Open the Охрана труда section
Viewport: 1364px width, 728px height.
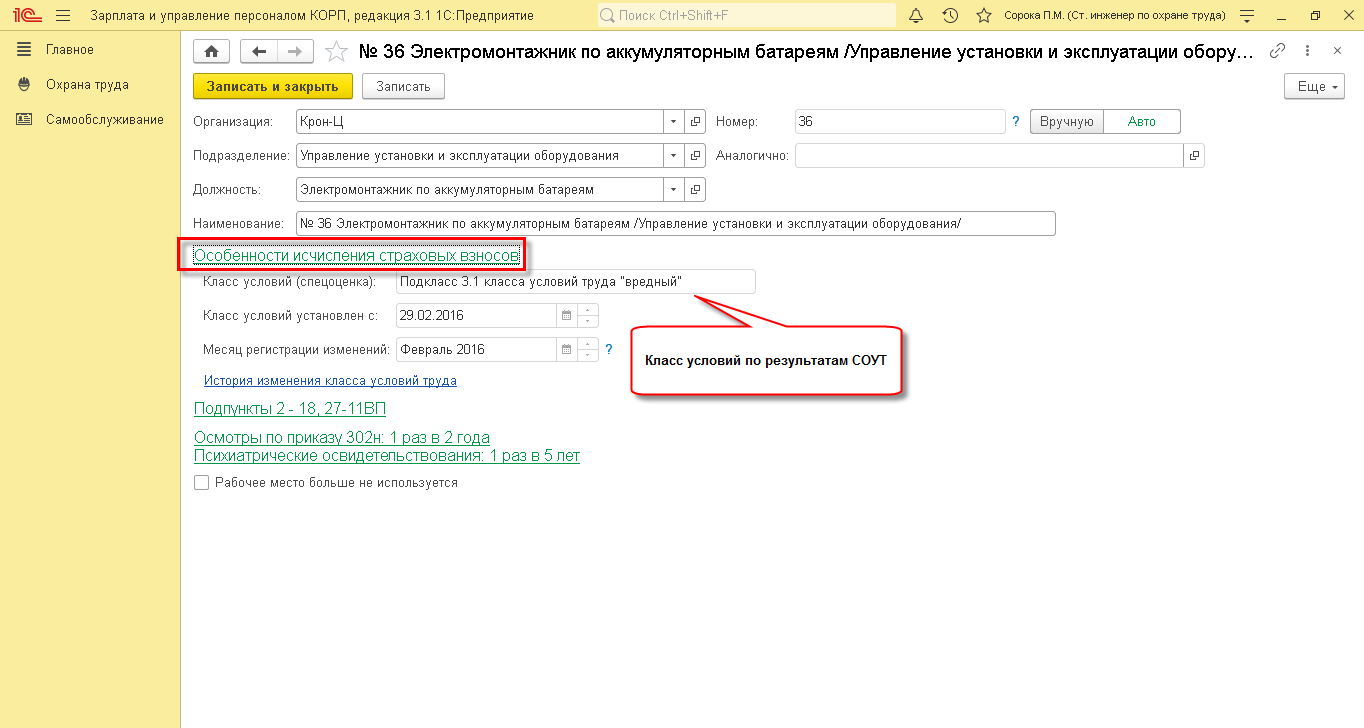[x=87, y=85]
